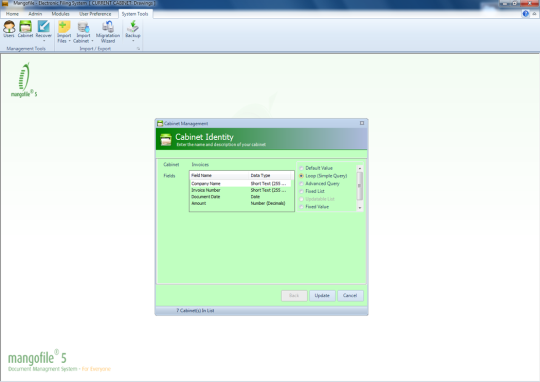The height and width of the screenshot is (382, 540).
Task: Expand the Import Cabinet dropdown arrow
Action: click(92, 41)
